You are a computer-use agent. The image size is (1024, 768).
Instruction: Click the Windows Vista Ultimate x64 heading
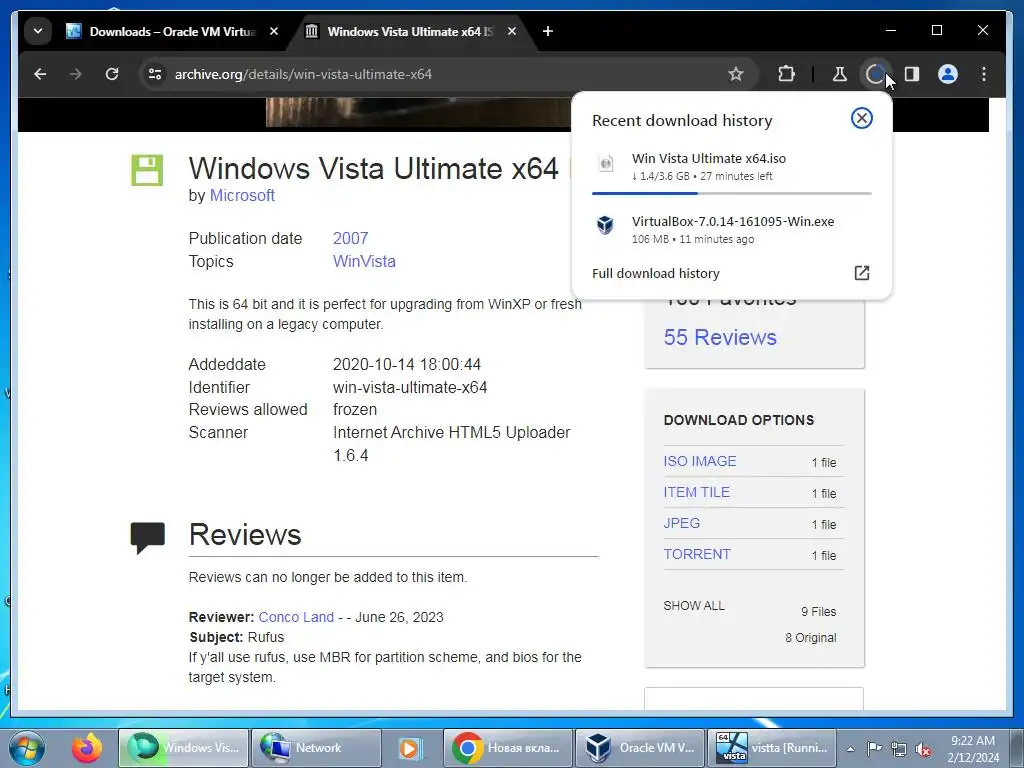point(374,168)
